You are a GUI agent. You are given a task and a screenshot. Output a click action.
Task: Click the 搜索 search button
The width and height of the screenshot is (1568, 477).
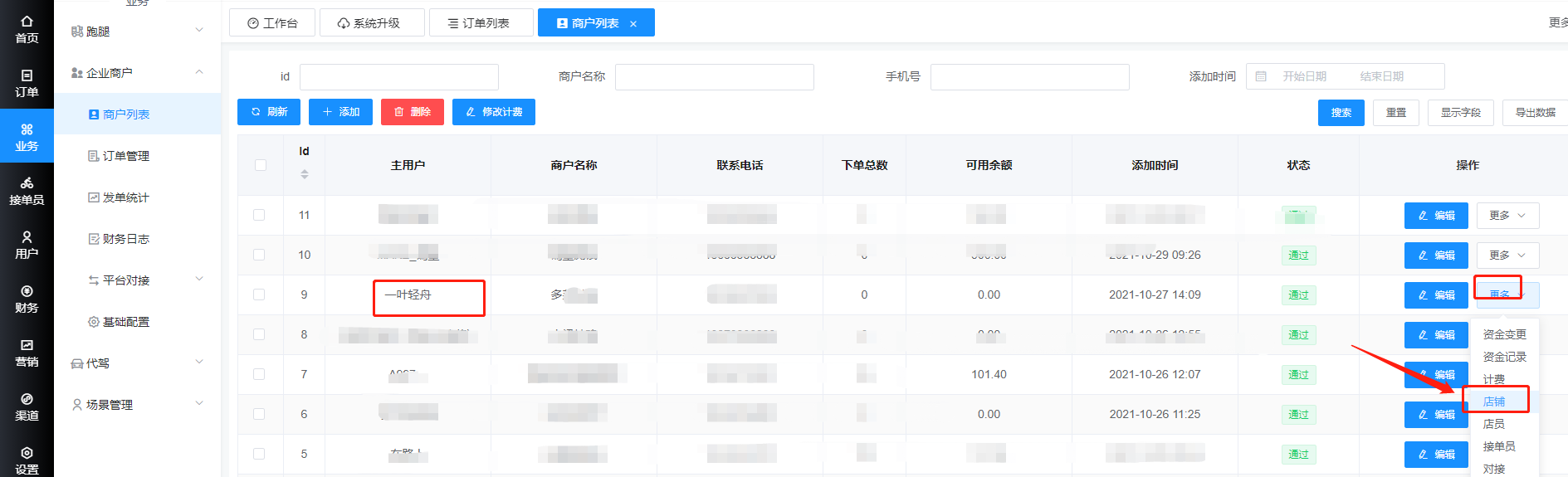1341,113
